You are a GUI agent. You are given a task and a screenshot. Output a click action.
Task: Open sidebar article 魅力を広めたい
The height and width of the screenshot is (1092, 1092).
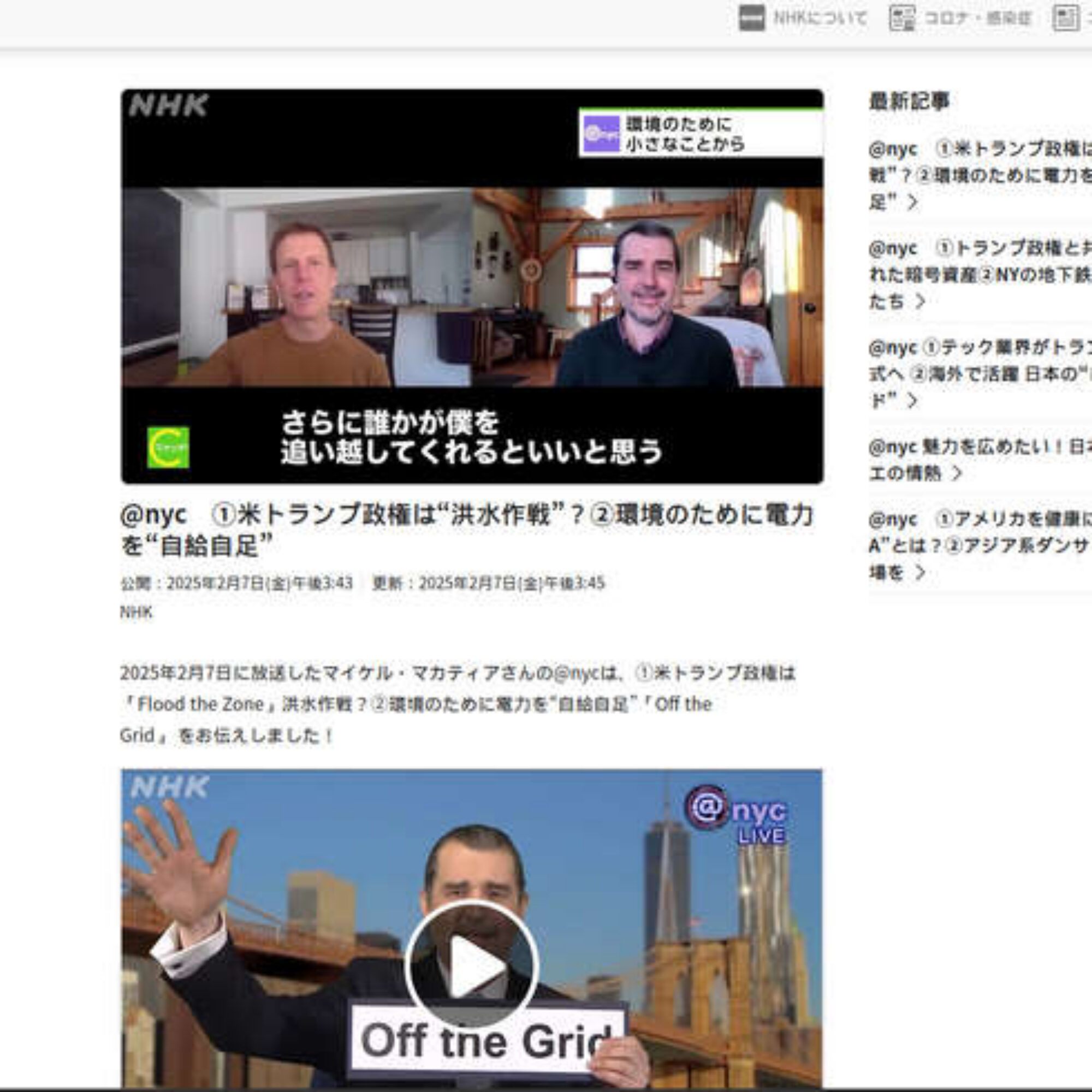pyautogui.click(x=980, y=460)
